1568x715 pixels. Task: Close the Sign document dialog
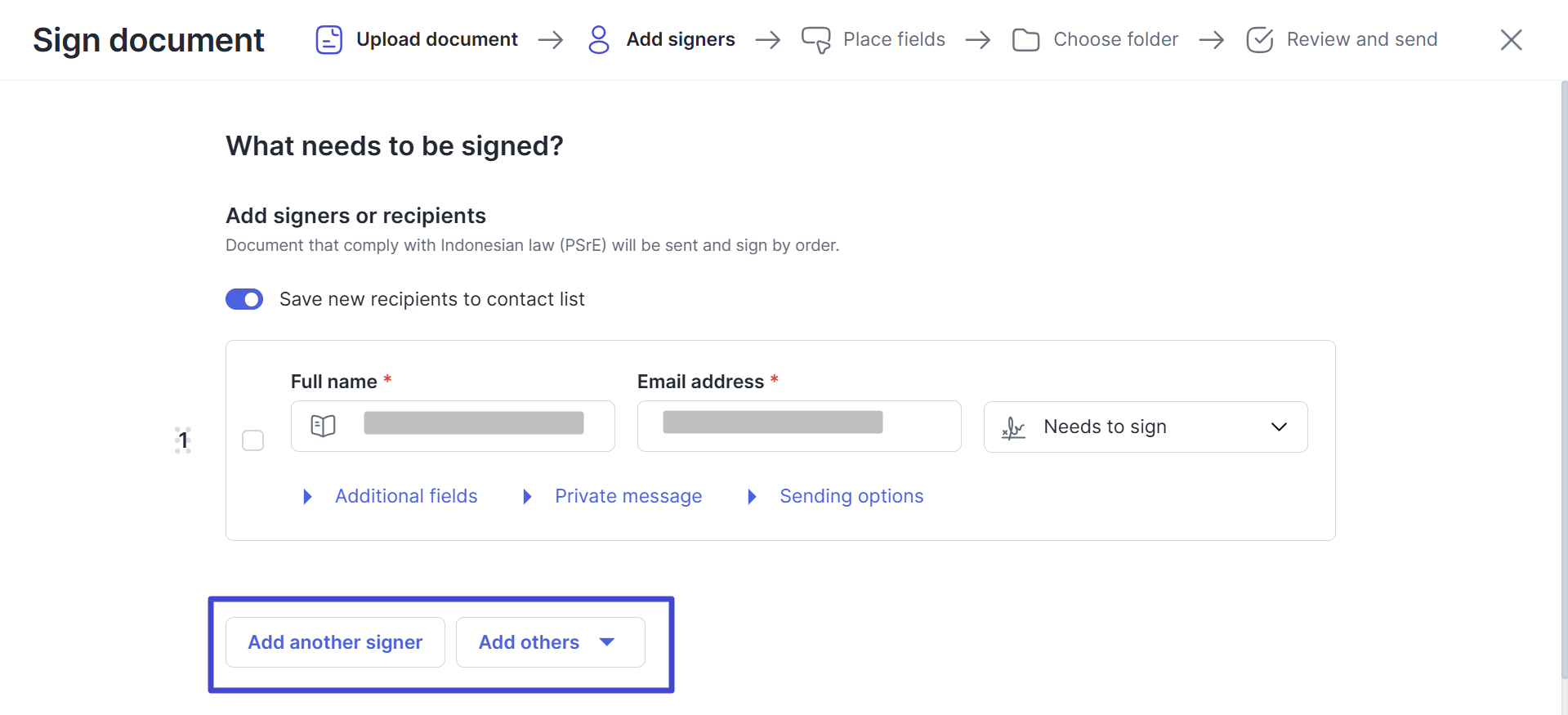point(1511,39)
